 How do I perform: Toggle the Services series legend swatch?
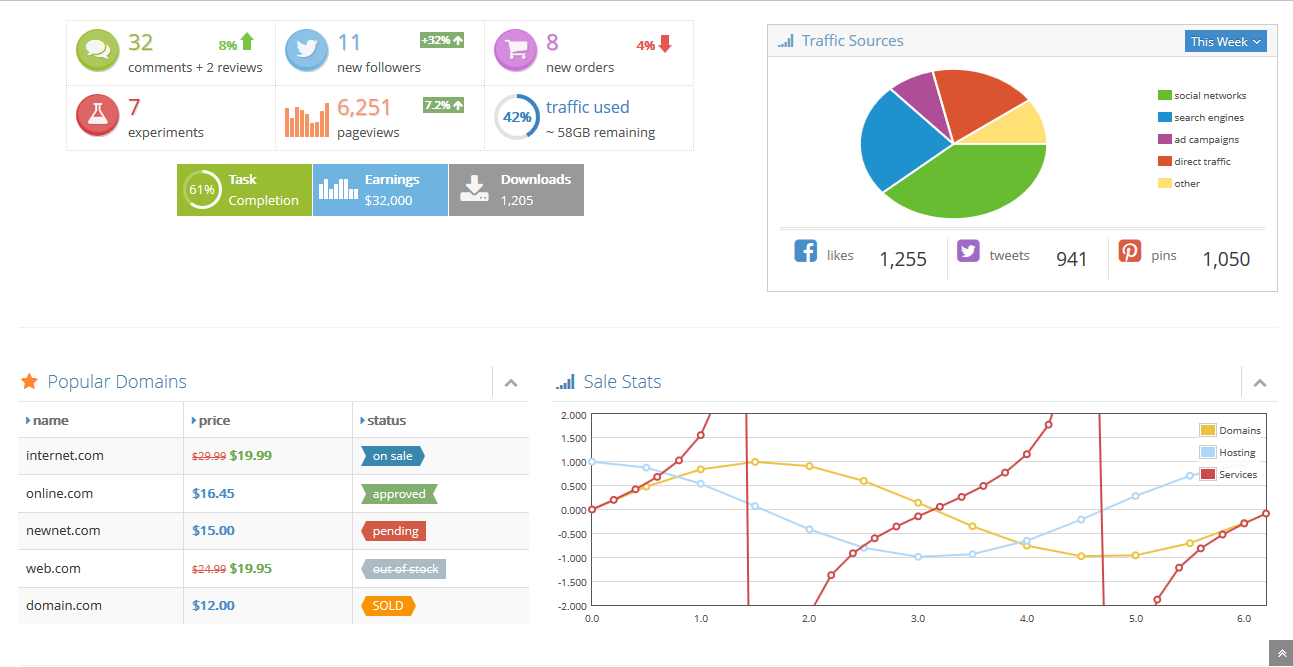pyautogui.click(x=1207, y=474)
